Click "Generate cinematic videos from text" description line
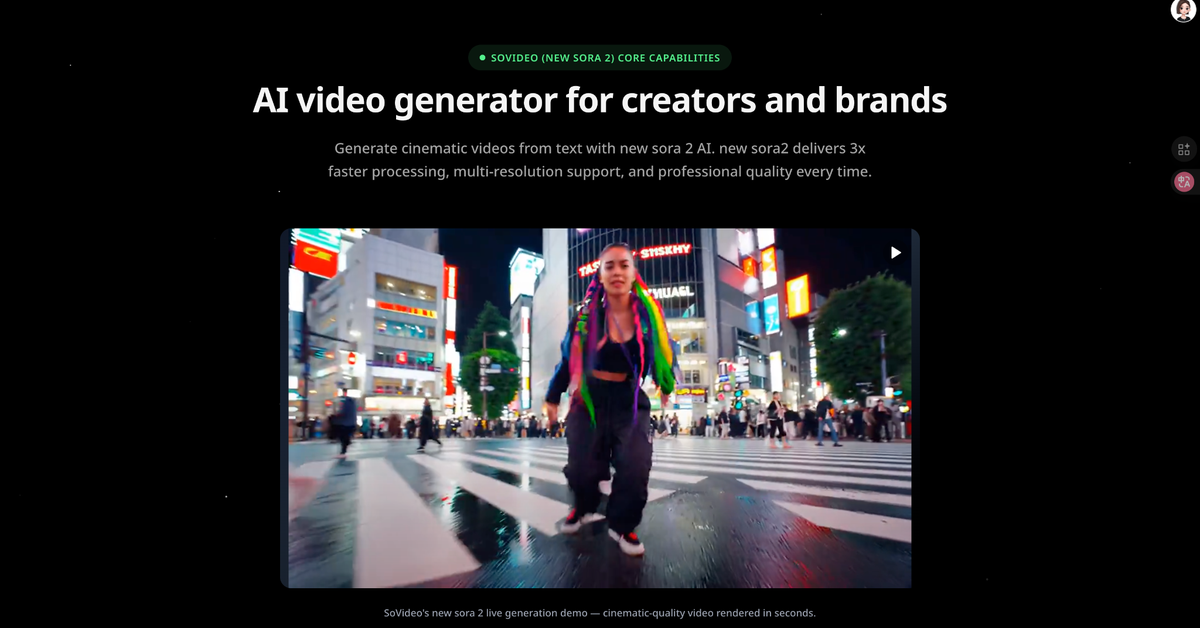This screenshot has width=1200, height=628. 600,148
